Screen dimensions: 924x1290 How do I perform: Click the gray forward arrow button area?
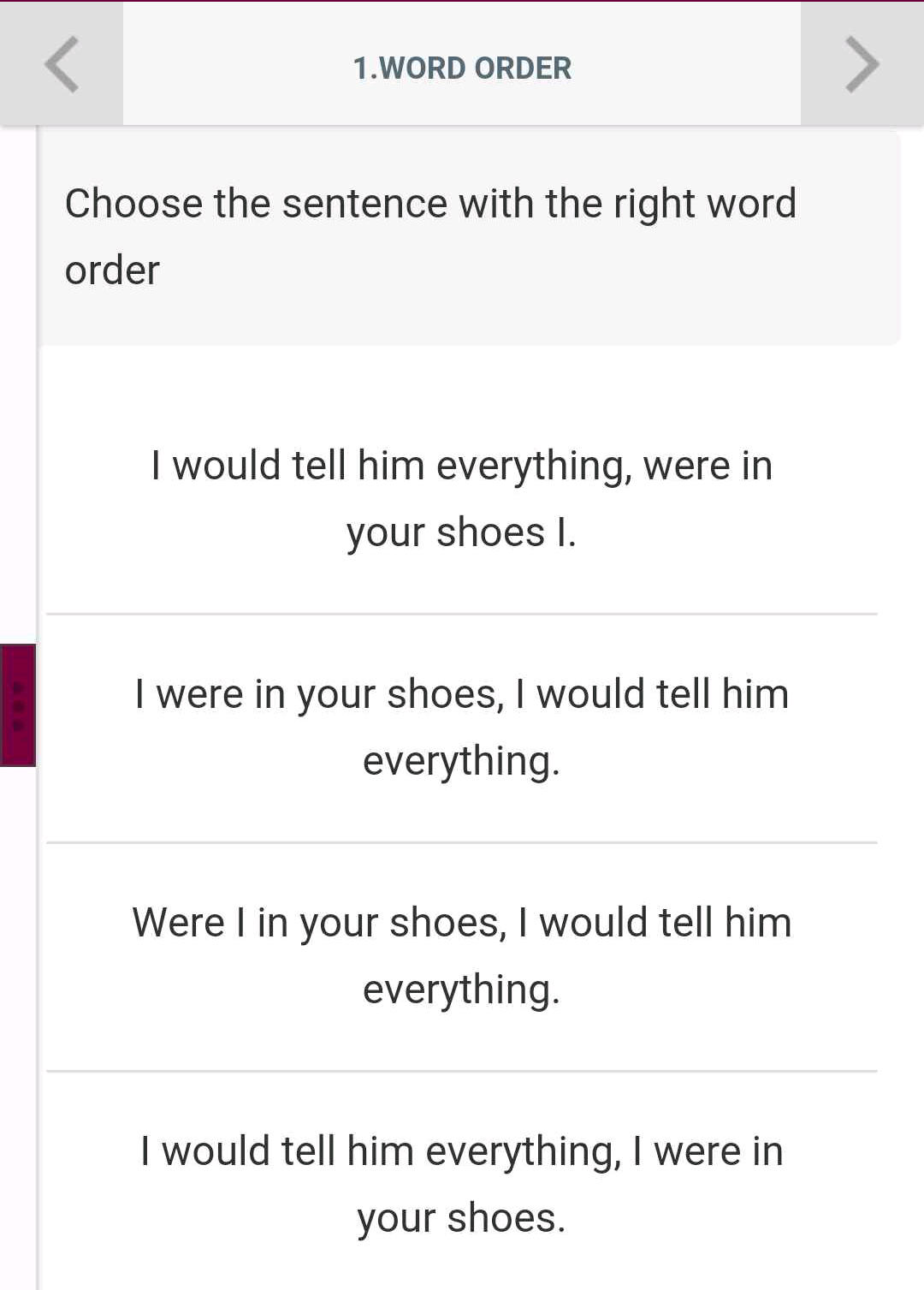tap(862, 64)
